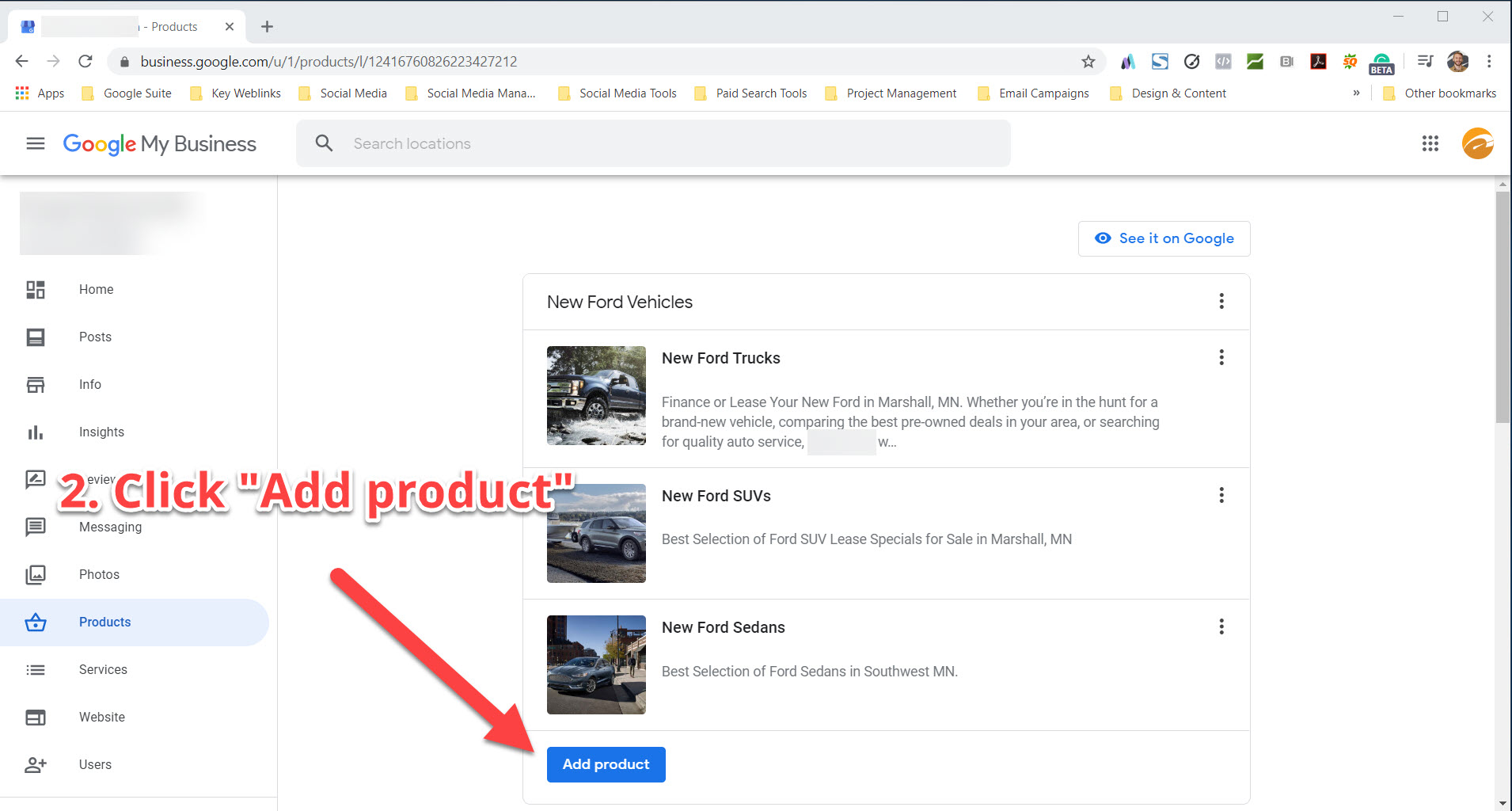Click the Users add-person icon
Screen dimensions: 1512x811
36,764
